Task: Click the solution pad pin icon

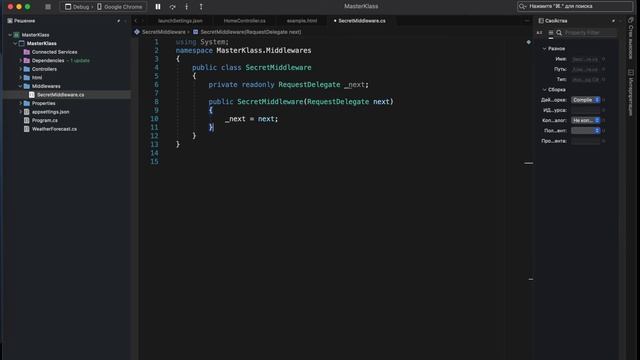Action: pyautogui.click(x=119, y=21)
